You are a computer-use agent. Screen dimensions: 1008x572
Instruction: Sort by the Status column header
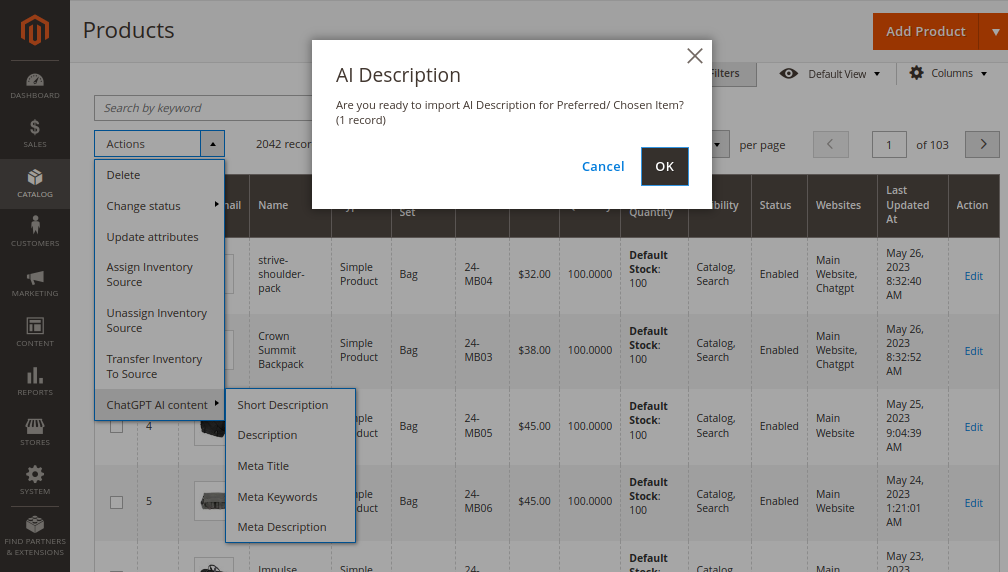[779, 205]
